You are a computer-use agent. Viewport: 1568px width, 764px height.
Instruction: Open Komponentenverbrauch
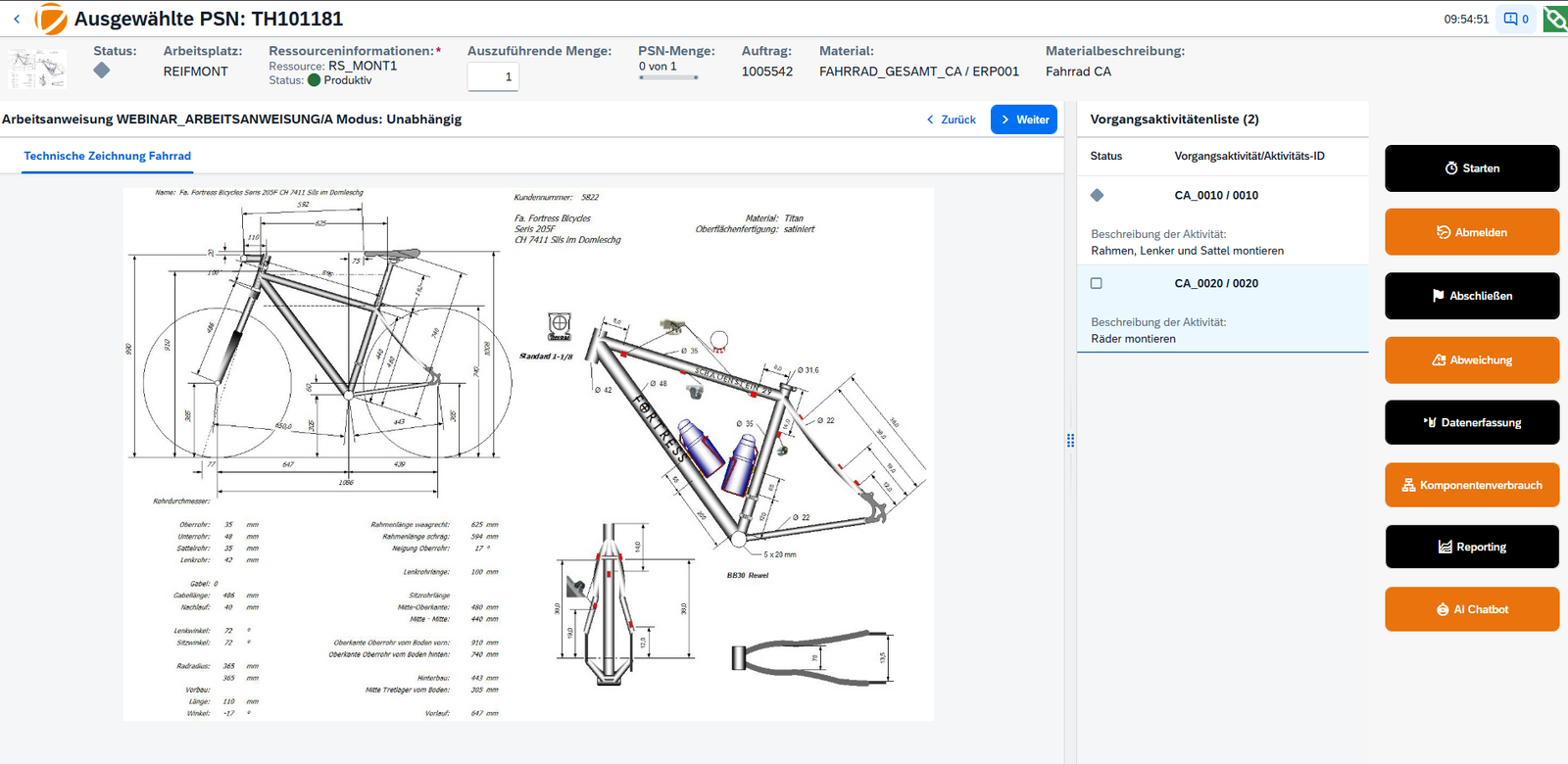point(1472,485)
